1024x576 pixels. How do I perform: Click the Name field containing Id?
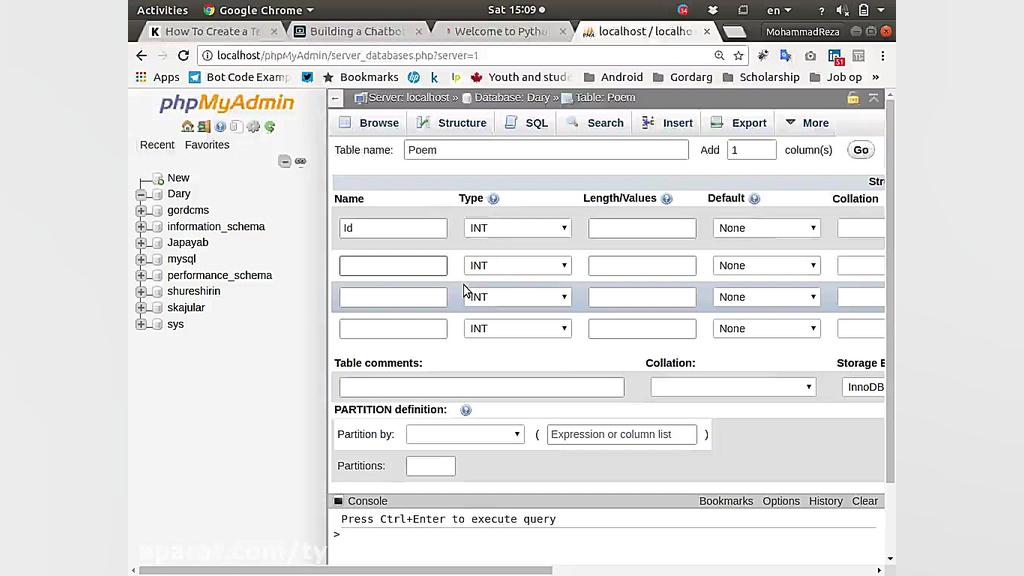(393, 228)
